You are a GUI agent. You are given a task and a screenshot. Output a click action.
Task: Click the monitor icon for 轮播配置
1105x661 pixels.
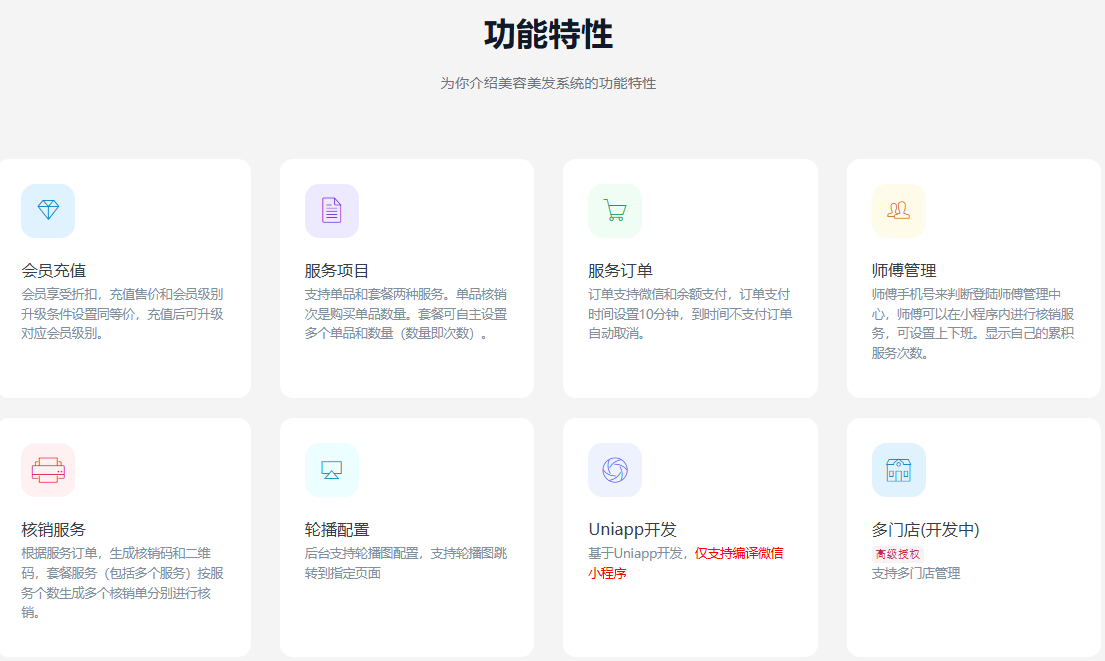pos(331,470)
